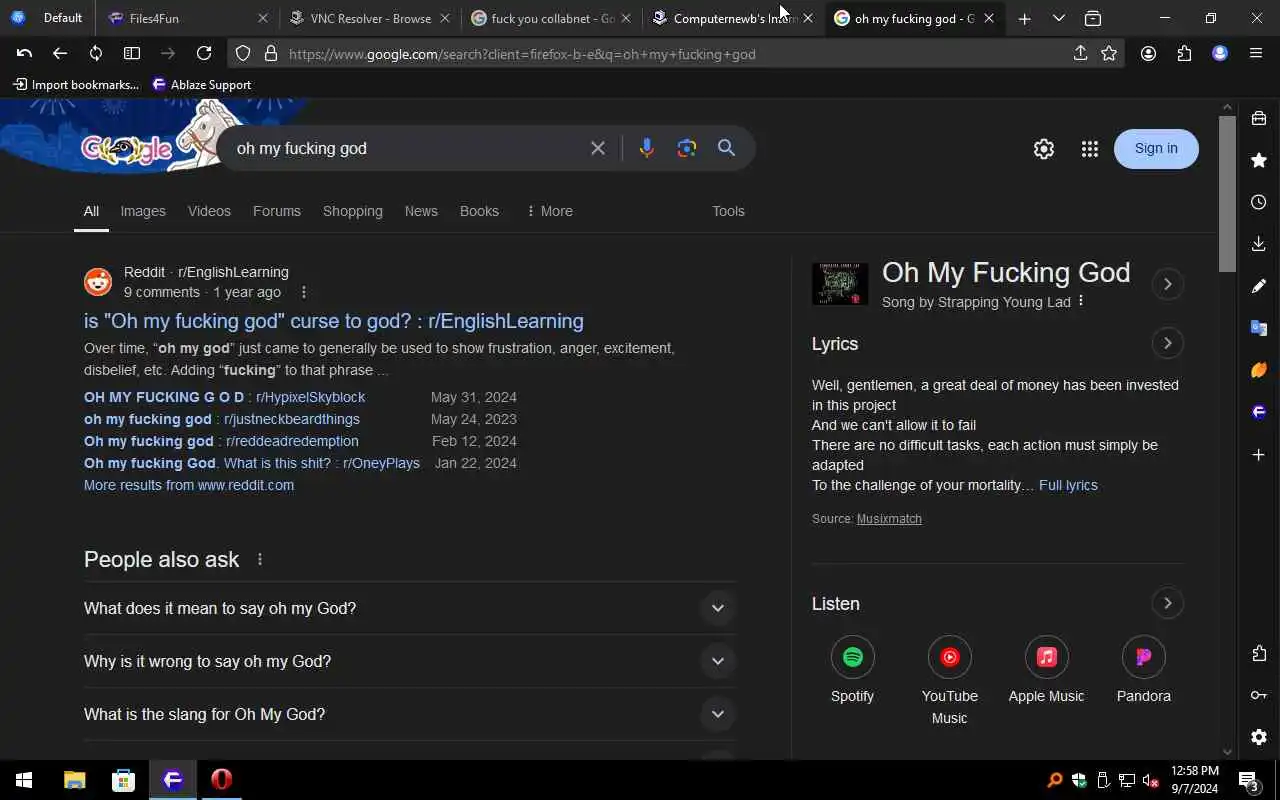Viewport: 1280px width, 800px height.
Task: Open Google quick settings gear
Action: click(1044, 149)
